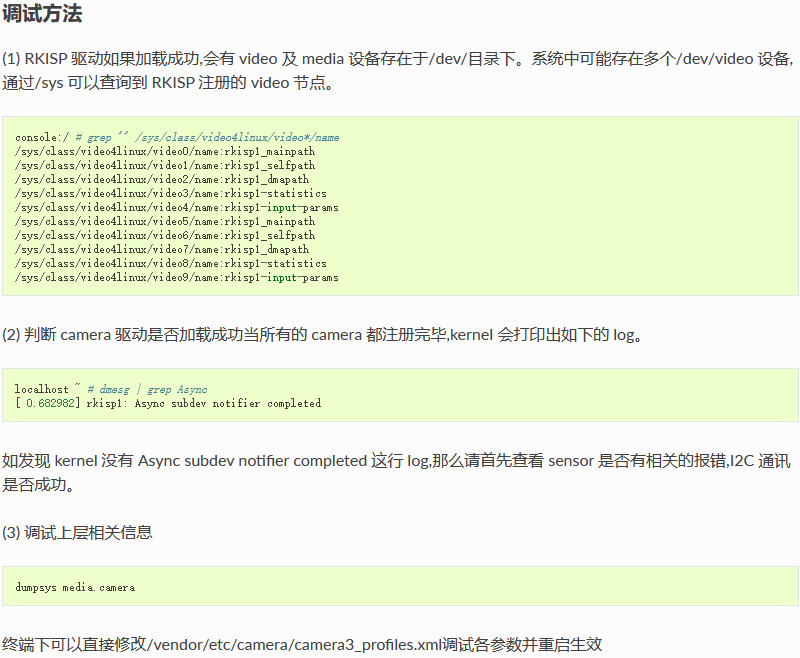
Task: Click the video3 rkisp1-statistics line
Action: coord(170,193)
